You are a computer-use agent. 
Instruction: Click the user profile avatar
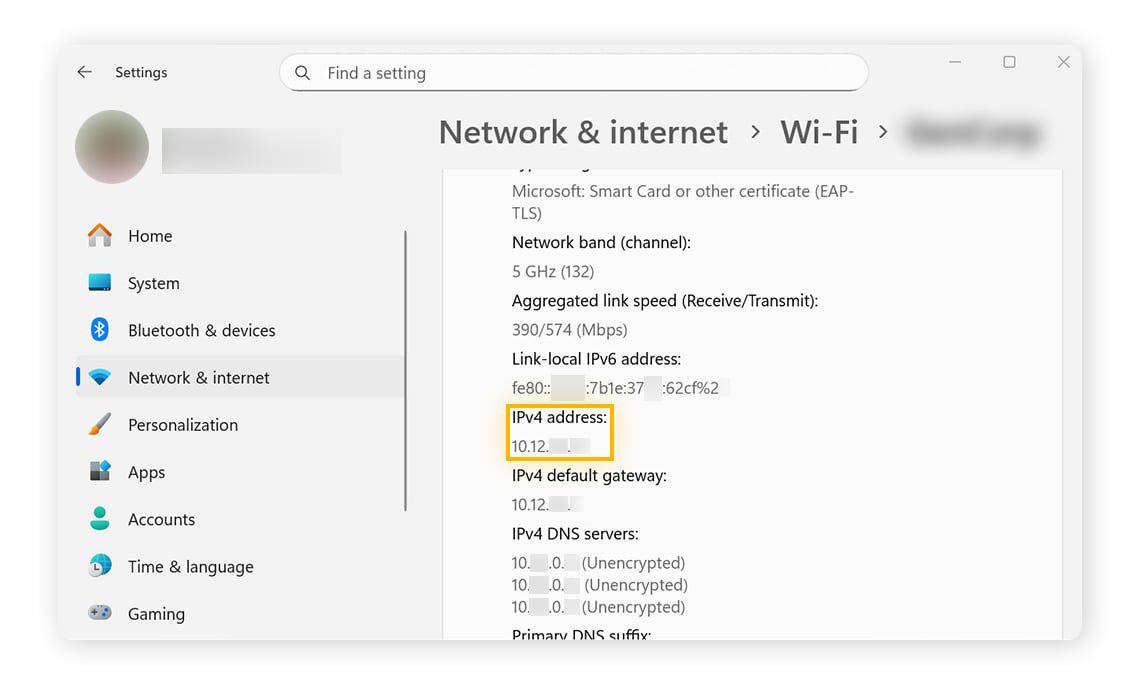click(x=111, y=146)
